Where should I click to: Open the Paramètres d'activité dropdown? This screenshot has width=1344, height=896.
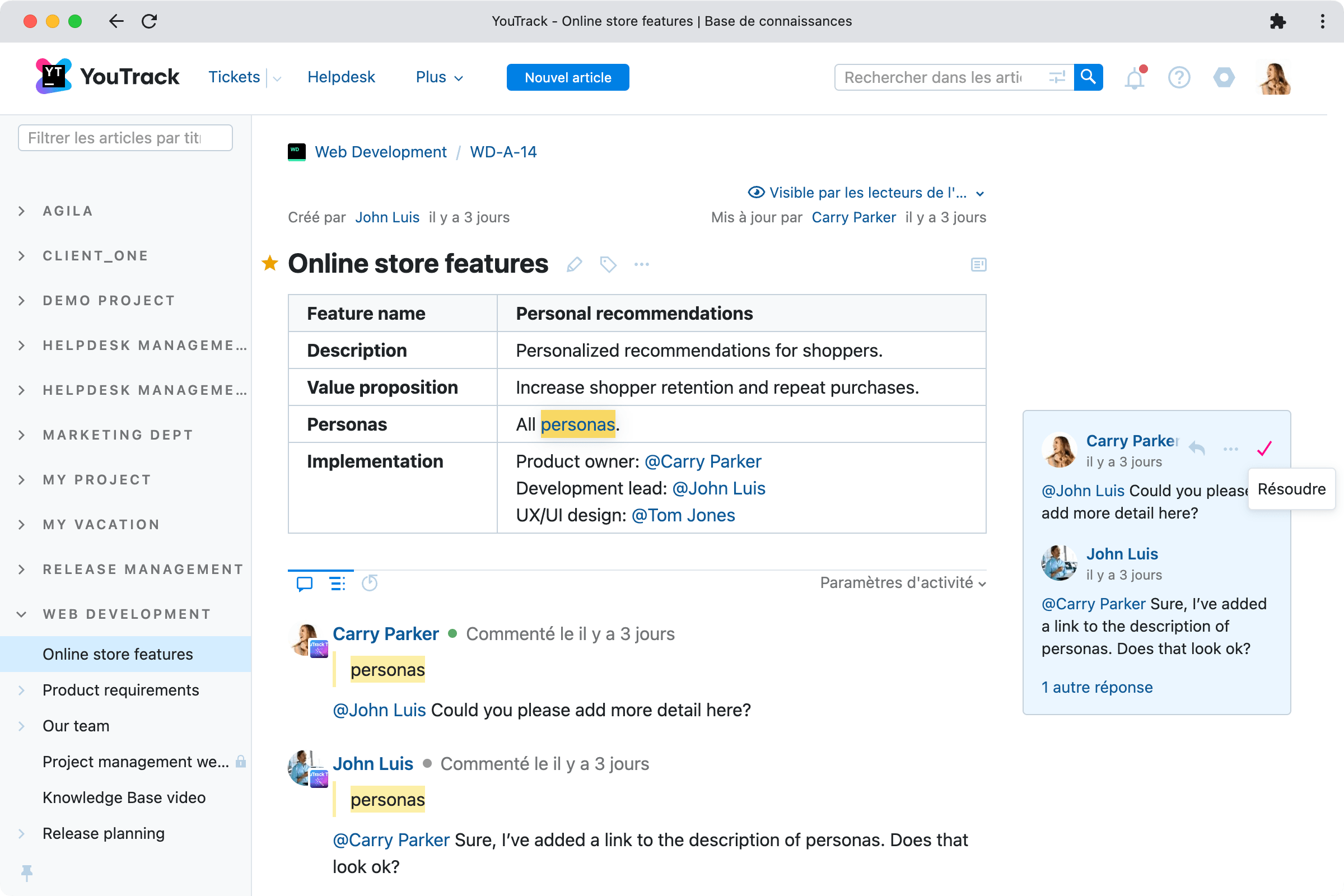point(902,583)
